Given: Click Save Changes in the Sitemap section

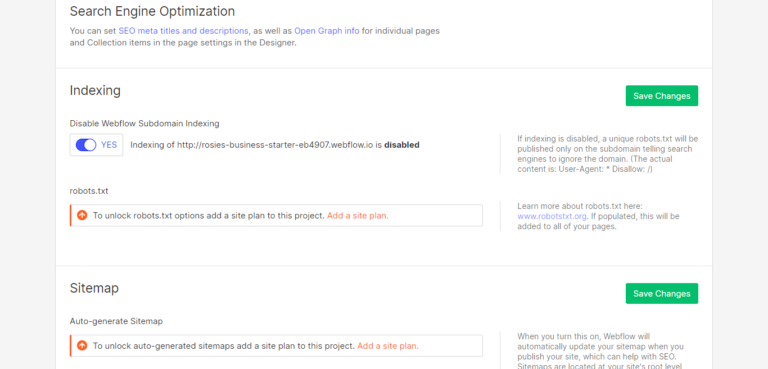Looking at the screenshot, I should [x=662, y=294].
